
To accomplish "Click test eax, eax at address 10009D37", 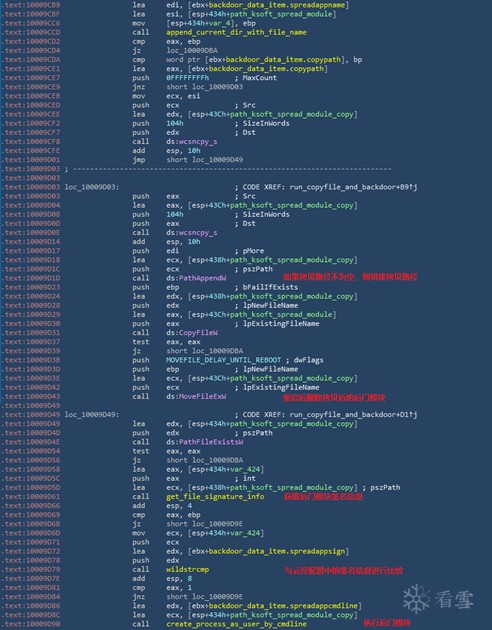I will [x=166, y=342].
